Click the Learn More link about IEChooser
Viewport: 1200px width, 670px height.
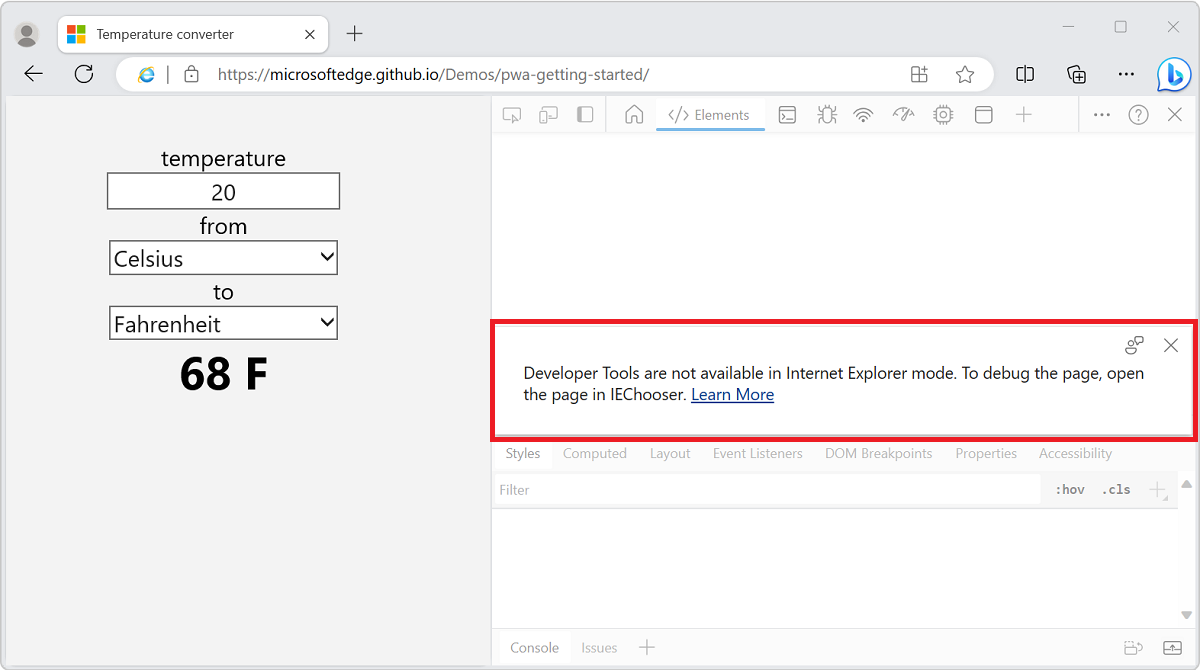click(x=732, y=394)
